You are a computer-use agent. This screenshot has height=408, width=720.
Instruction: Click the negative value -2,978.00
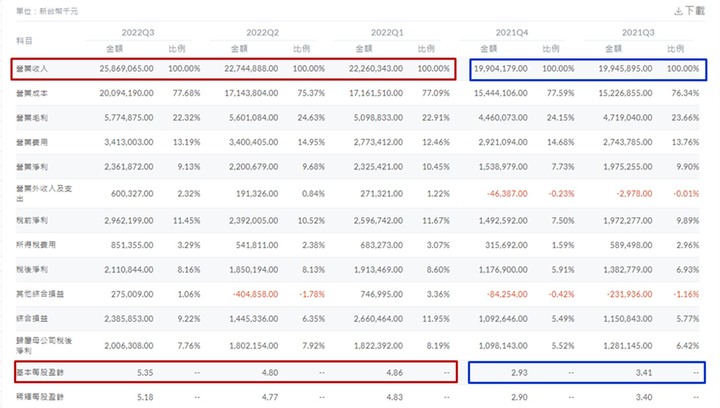click(x=634, y=194)
